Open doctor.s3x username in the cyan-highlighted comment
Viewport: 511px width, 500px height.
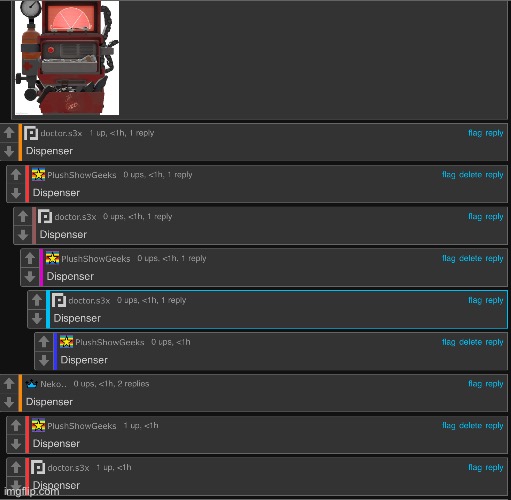pos(89,301)
